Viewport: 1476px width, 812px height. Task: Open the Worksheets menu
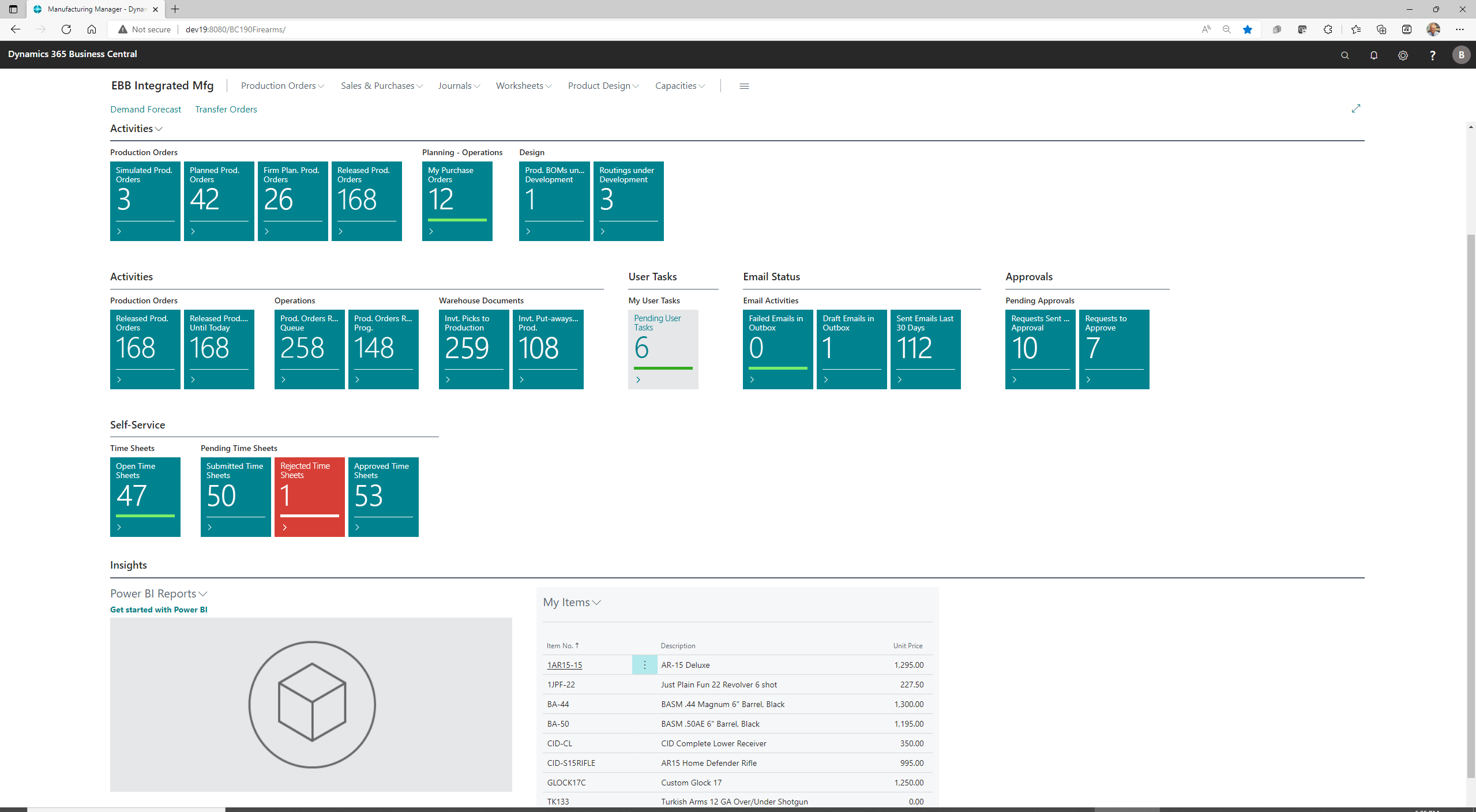click(523, 86)
